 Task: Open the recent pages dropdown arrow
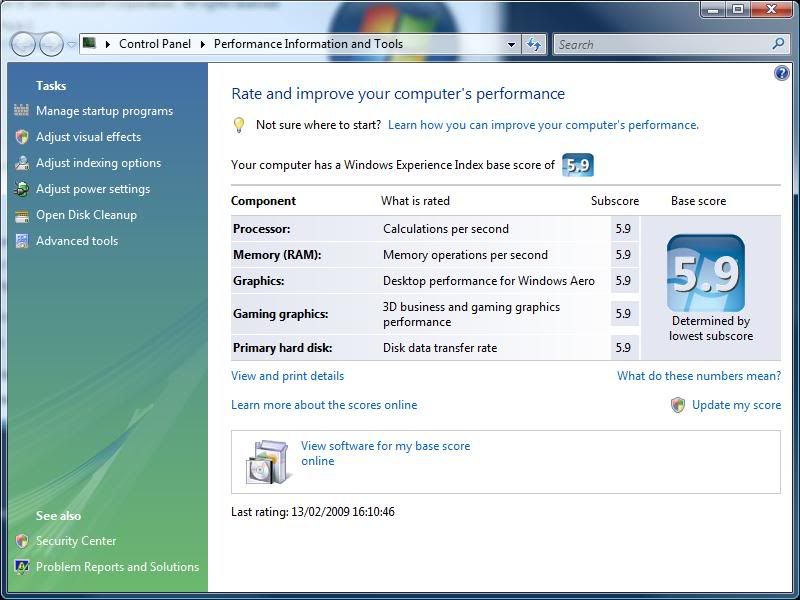coord(71,45)
